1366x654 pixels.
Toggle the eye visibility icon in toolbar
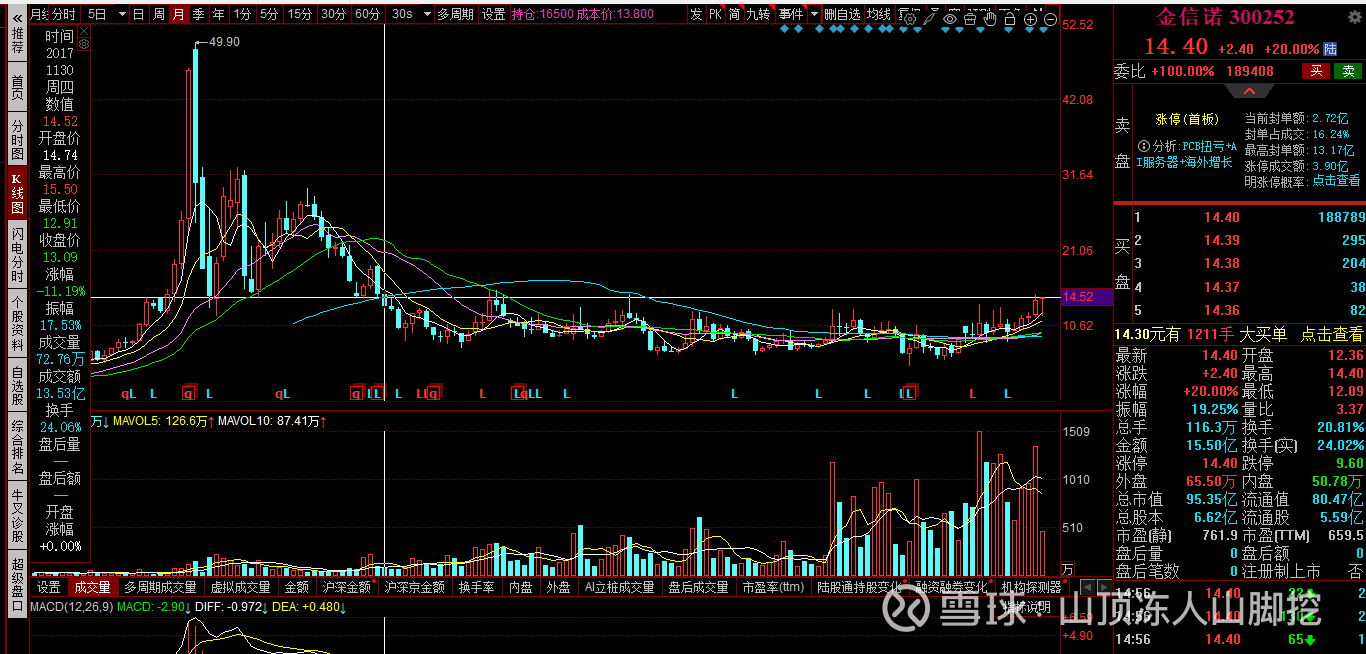pyautogui.click(x=950, y=19)
